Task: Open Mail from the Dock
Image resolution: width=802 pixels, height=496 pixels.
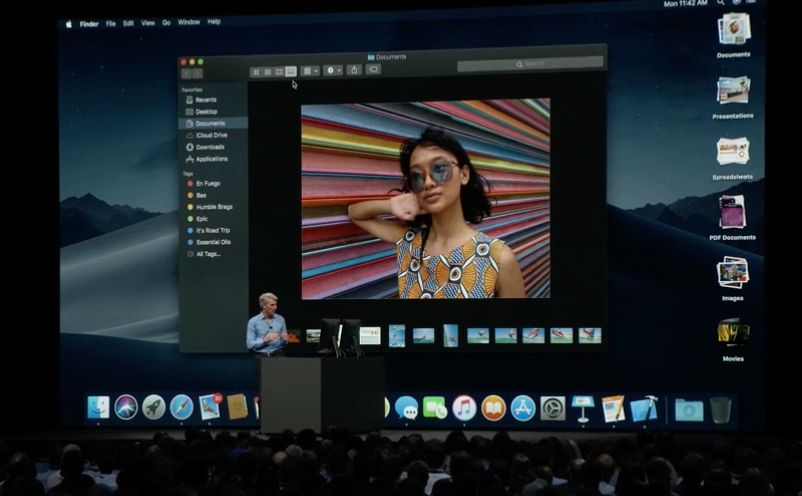Action: coord(210,407)
